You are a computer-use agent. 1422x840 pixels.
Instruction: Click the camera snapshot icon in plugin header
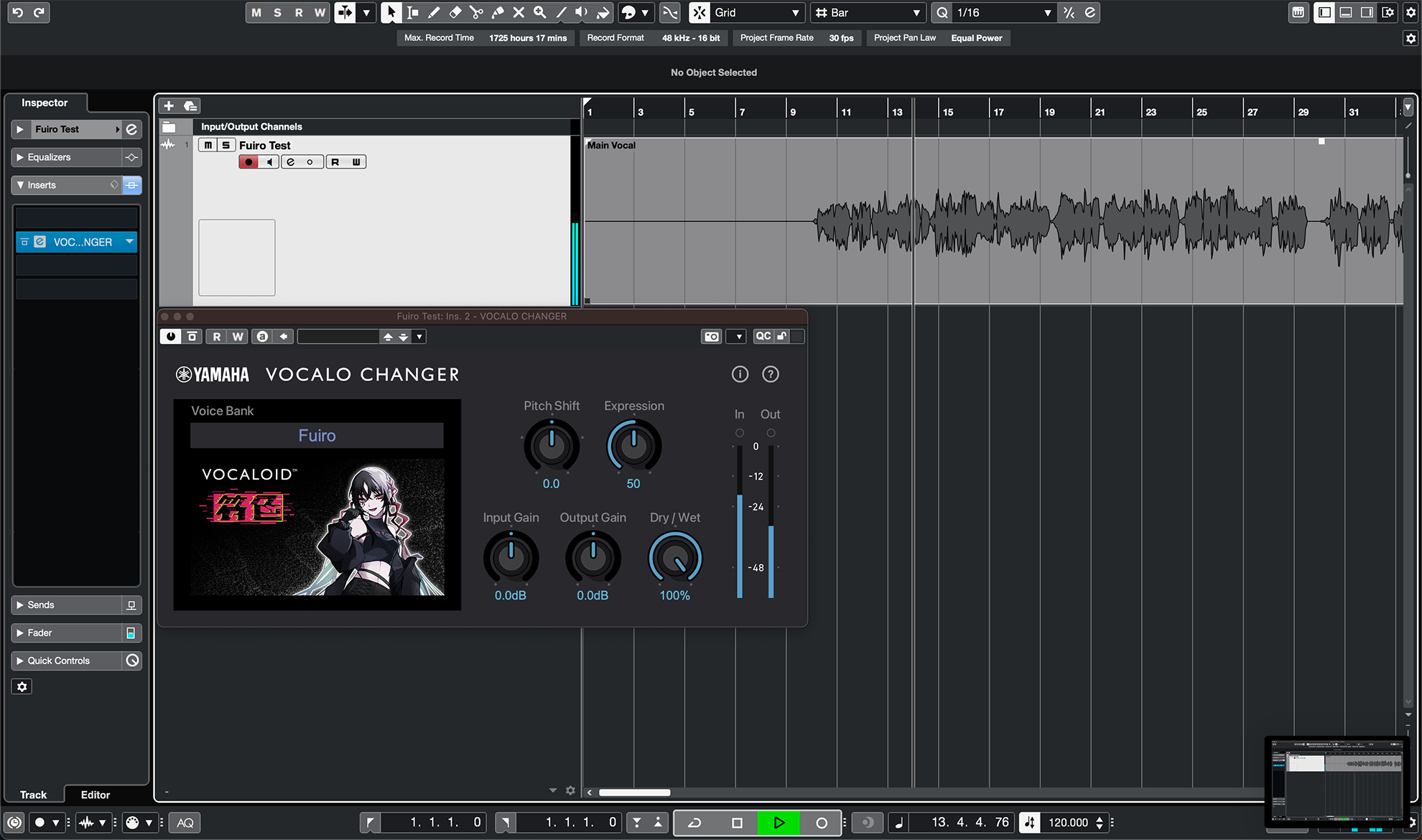point(711,336)
